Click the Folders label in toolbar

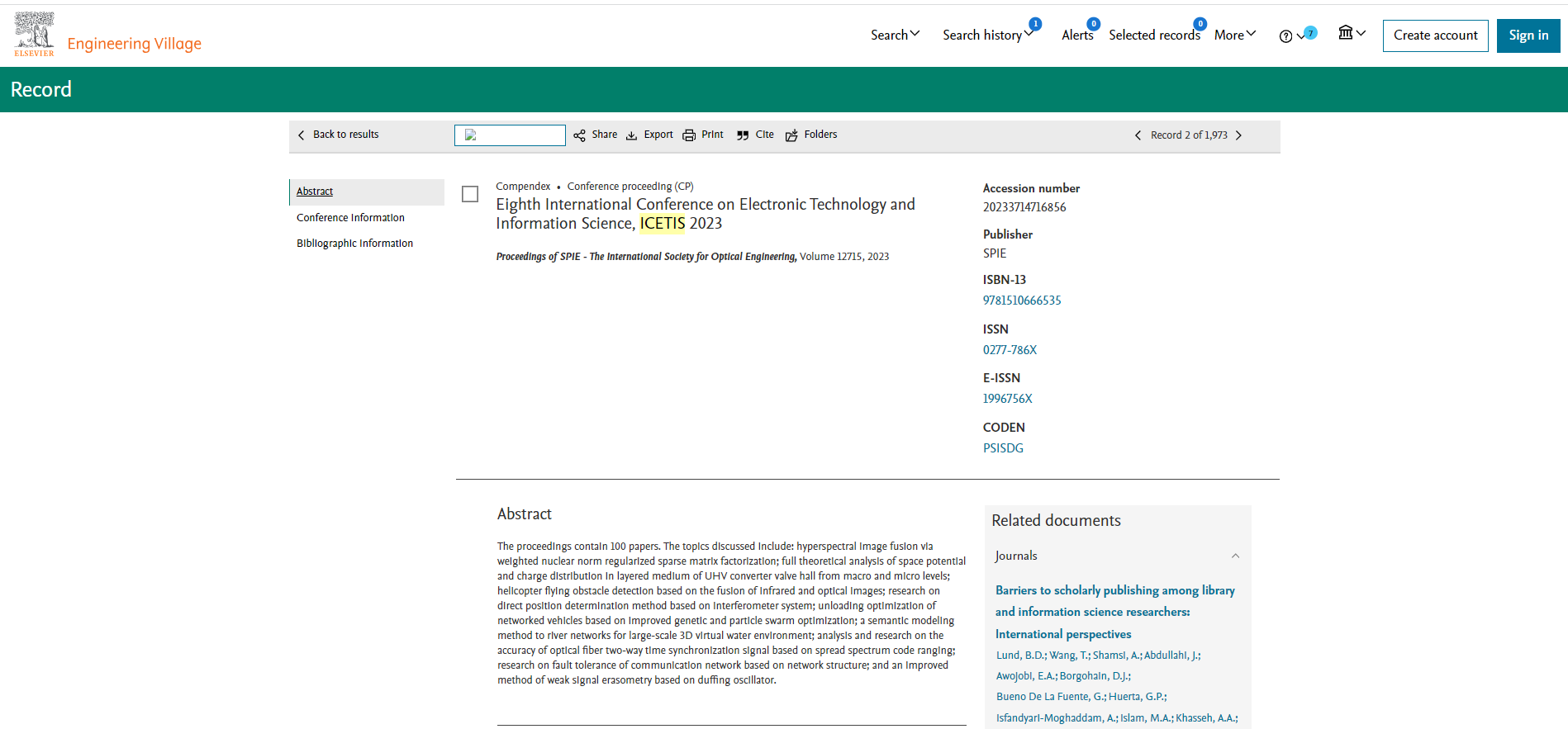click(x=820, y=135)
